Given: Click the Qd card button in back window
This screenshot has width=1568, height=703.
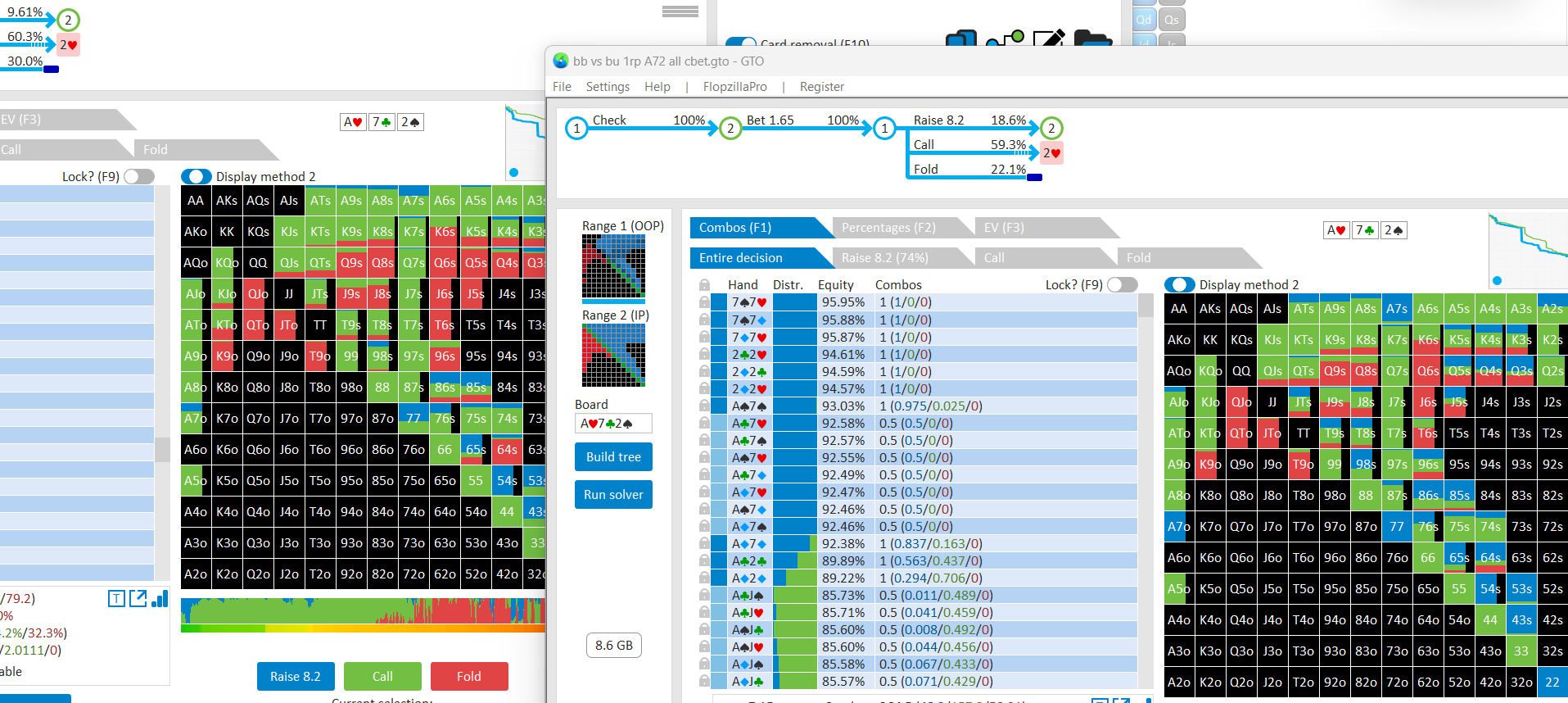Looking at the screenshot, I should (x=1144, y=20).
